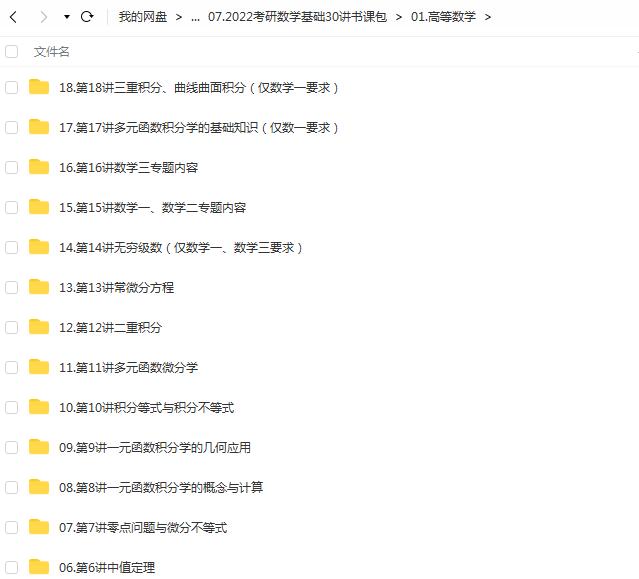
Task: Click folder icon of 16.第16讲数学三专题内容
Action: [39, 167]
